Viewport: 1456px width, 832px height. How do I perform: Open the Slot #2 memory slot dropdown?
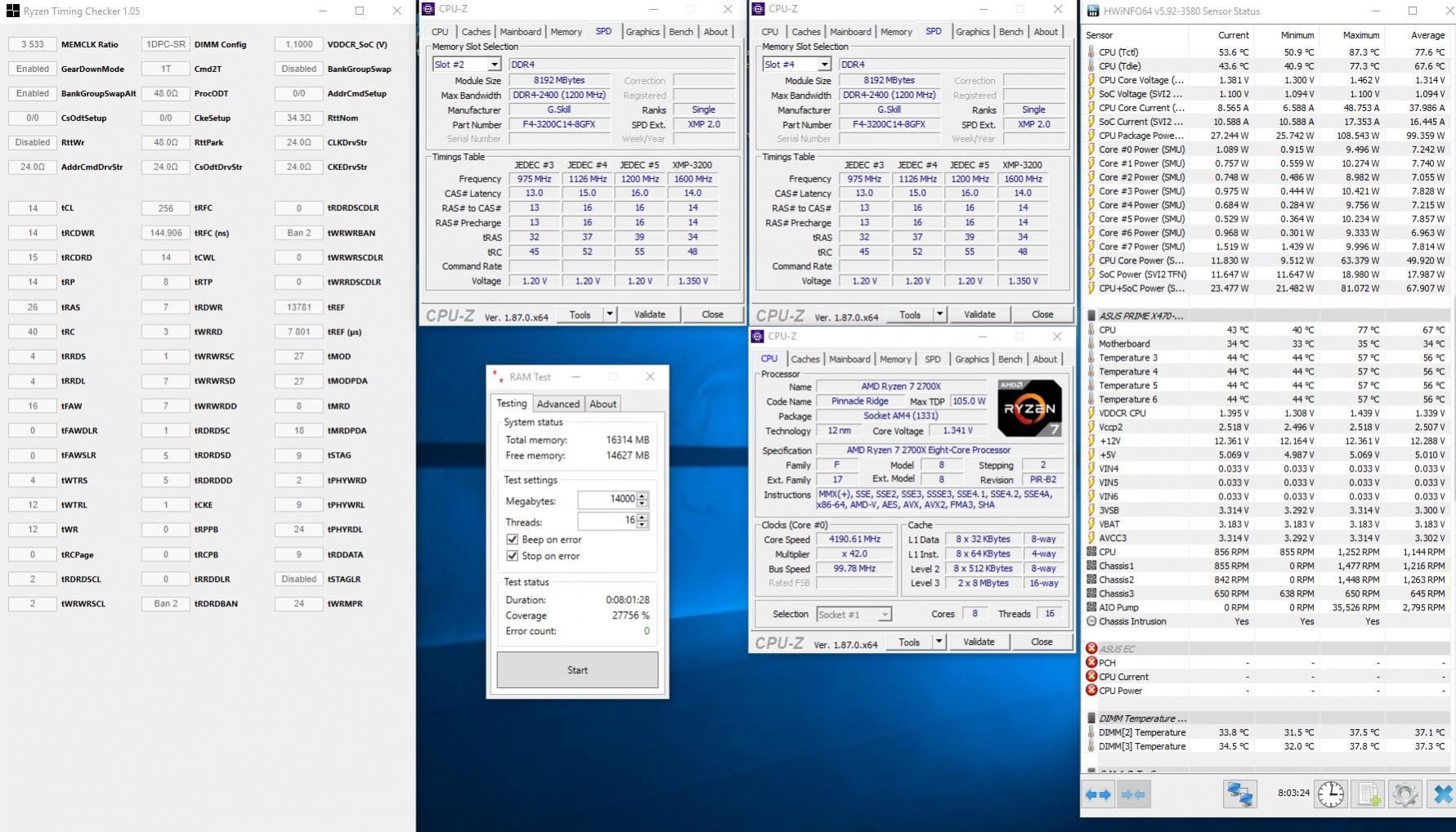[494, 64]
